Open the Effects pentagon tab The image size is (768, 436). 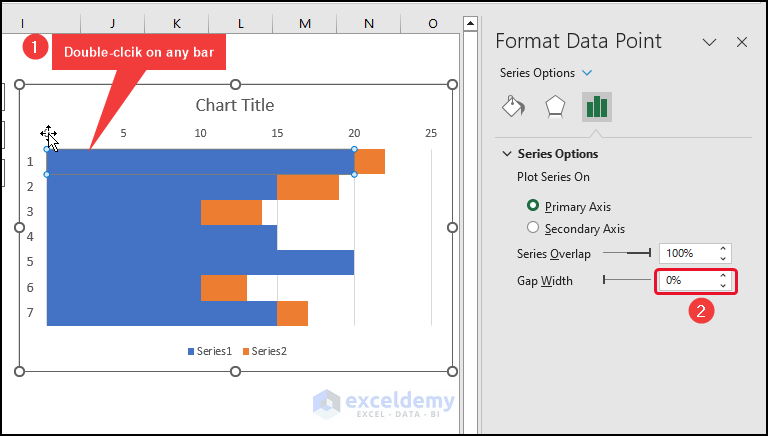pos(555,107)
